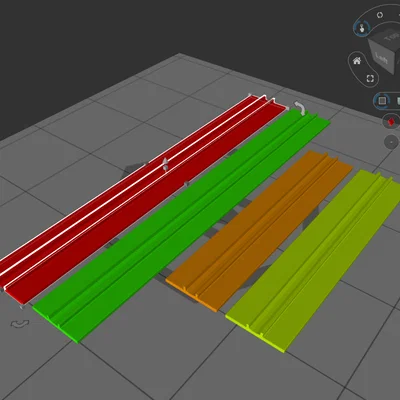Viewport: 400px width, 400px height.
Task: Grab the curved rotate arrow near red model's far end
Action: (300, 108)
